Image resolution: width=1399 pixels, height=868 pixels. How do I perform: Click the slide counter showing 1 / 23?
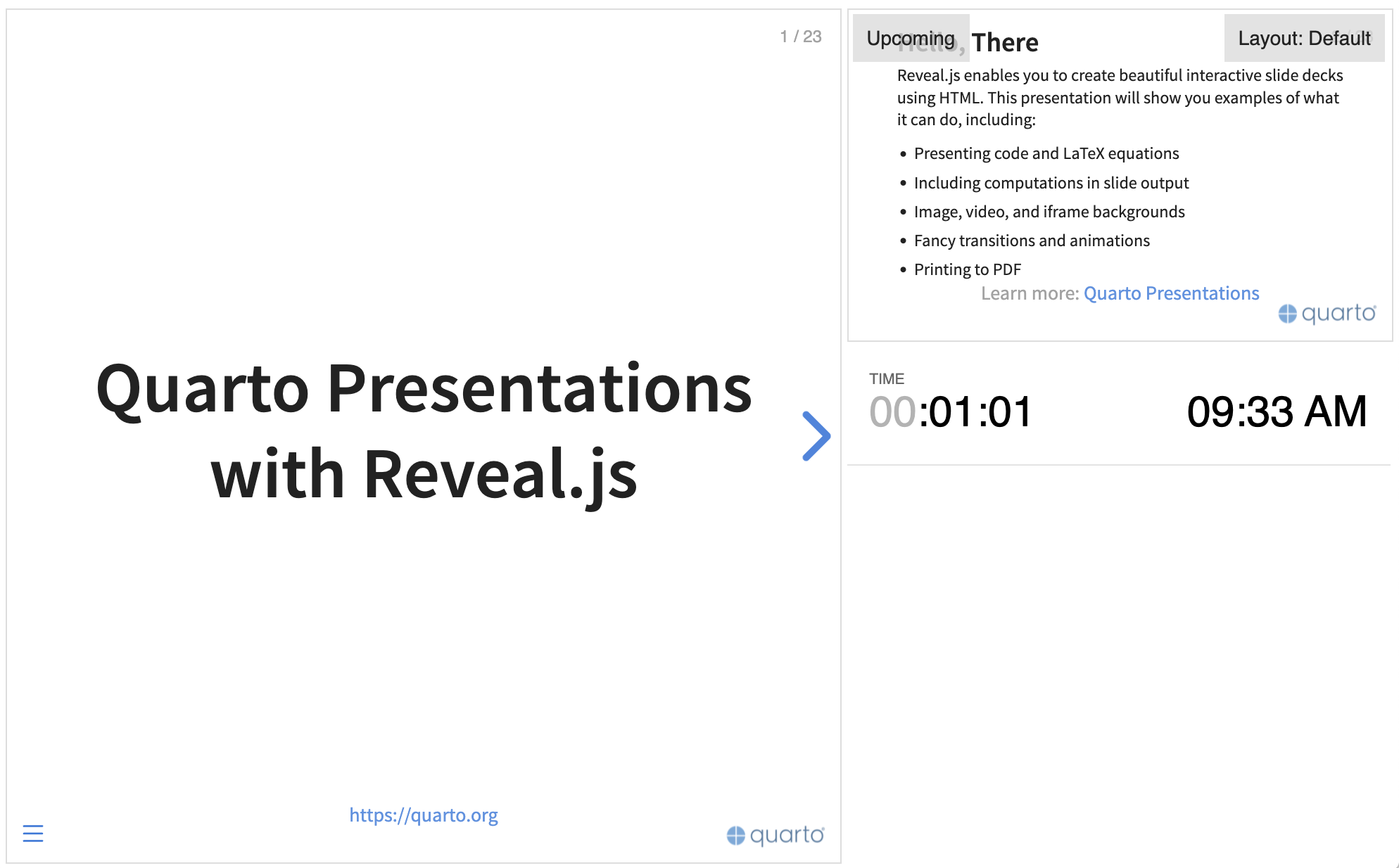click(x=801, y=37)
